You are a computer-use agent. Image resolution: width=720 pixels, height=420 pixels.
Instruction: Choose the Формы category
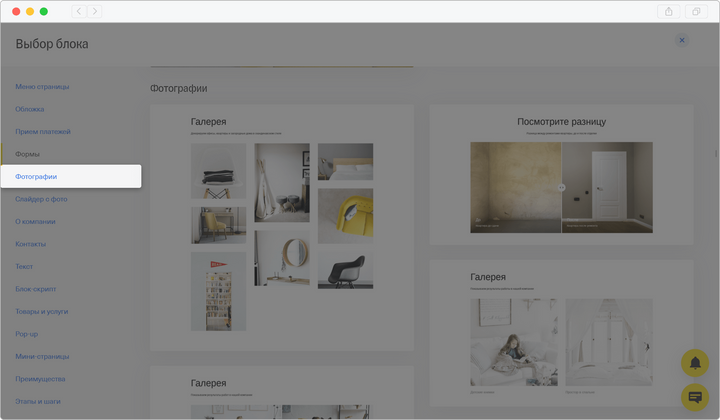pos(28,154)
